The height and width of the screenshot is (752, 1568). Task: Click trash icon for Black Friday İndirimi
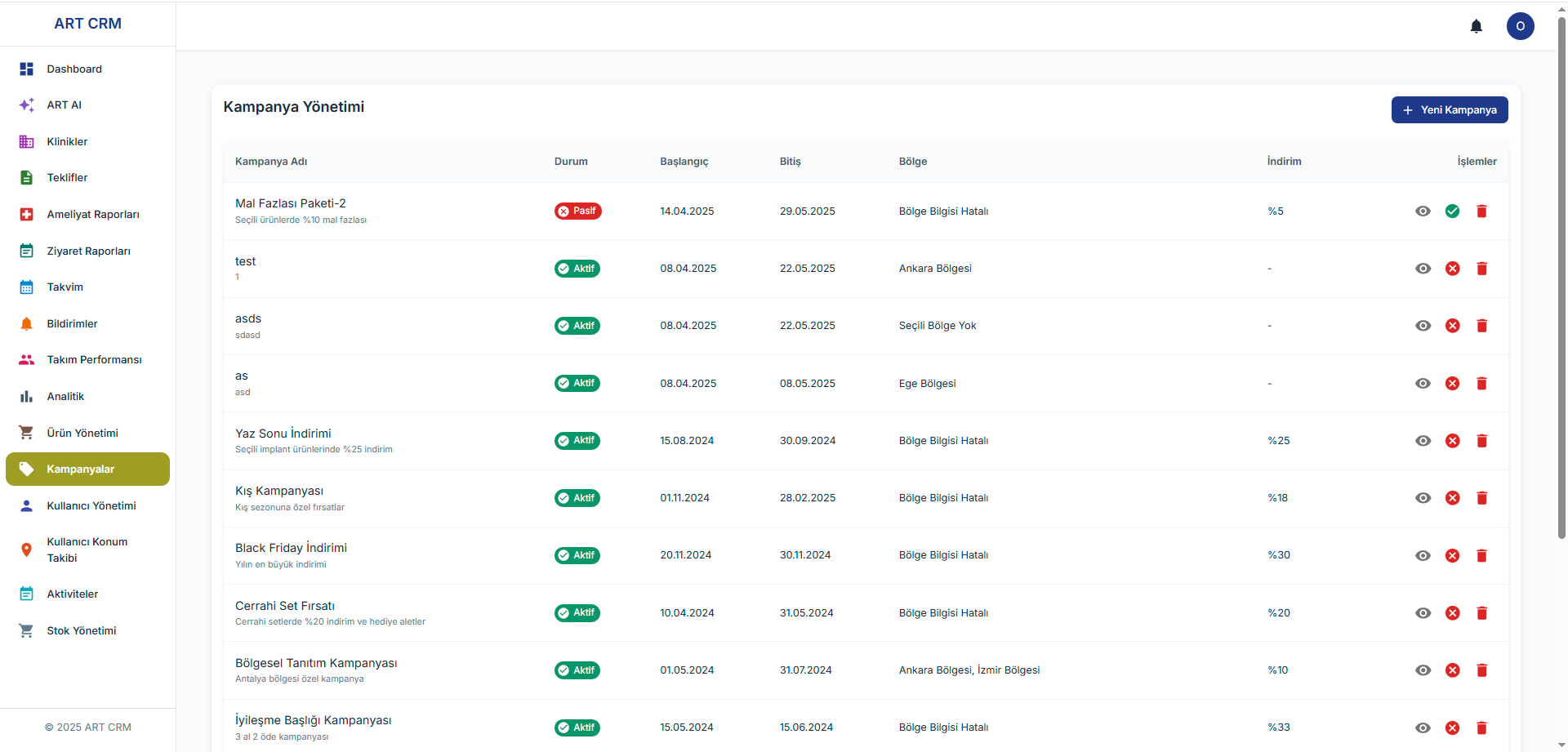point(1481,555)
